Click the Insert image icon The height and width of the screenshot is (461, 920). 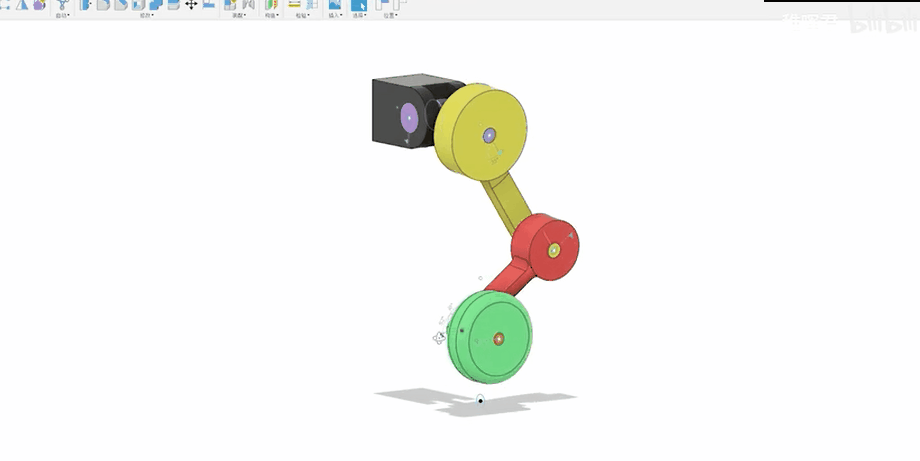coord(335,4)
